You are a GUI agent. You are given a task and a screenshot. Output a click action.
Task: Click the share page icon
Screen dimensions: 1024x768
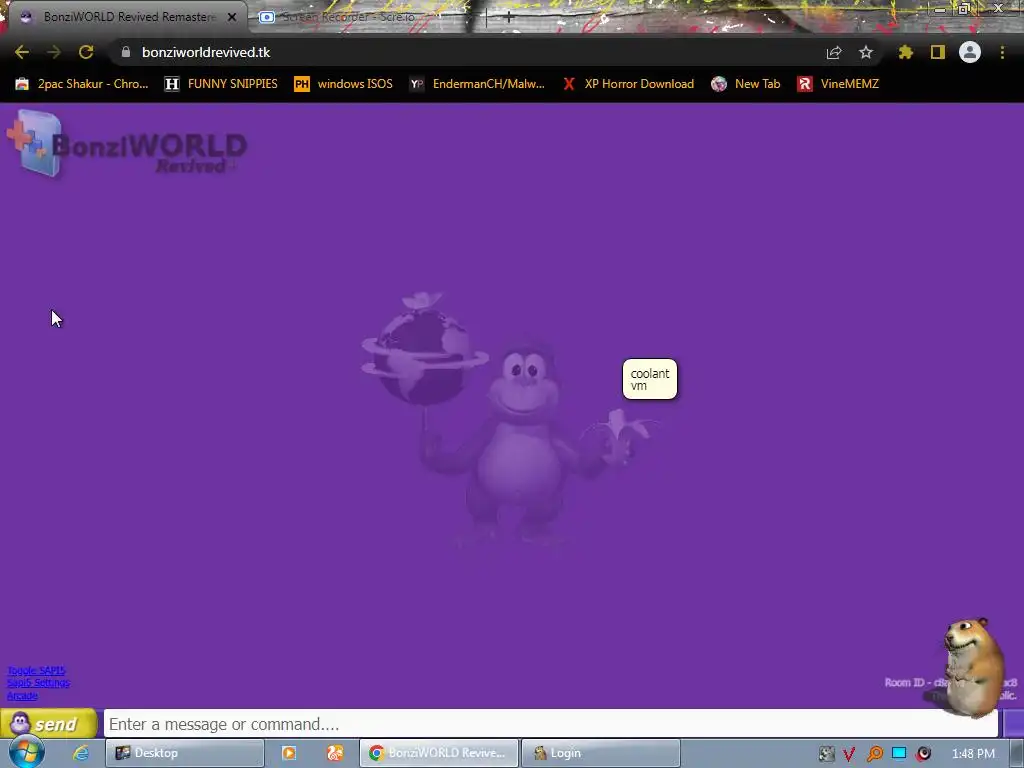(x=834, y=52)
